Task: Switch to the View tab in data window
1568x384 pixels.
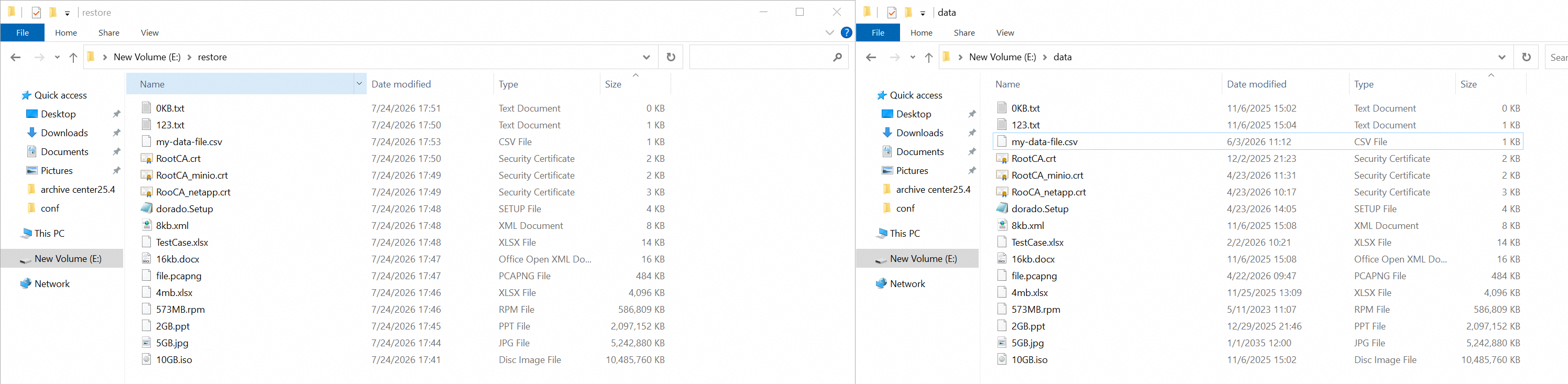Action: click(1005, 33)
